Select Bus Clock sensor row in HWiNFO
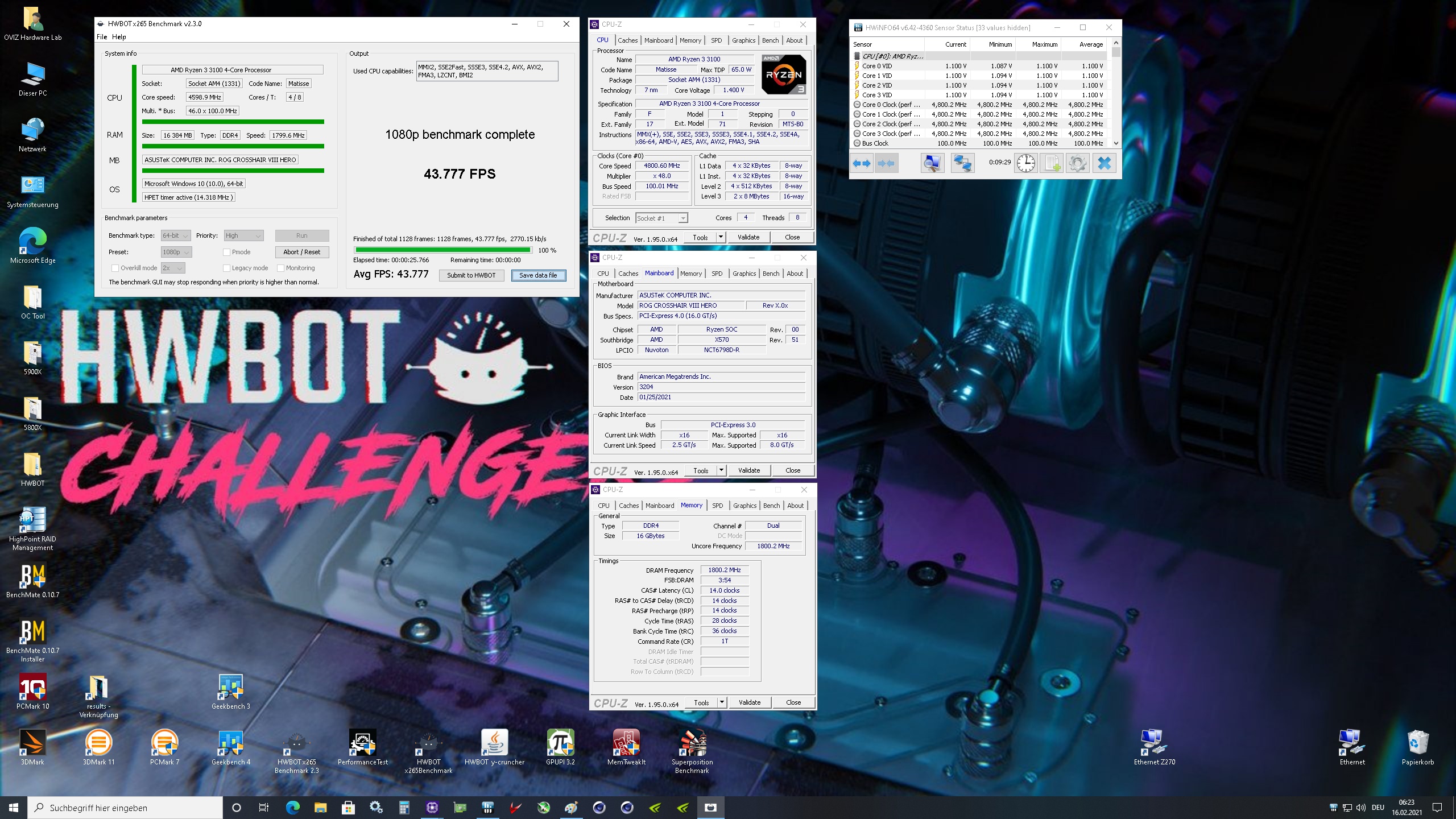1456x819 pixels. point(979,143)
